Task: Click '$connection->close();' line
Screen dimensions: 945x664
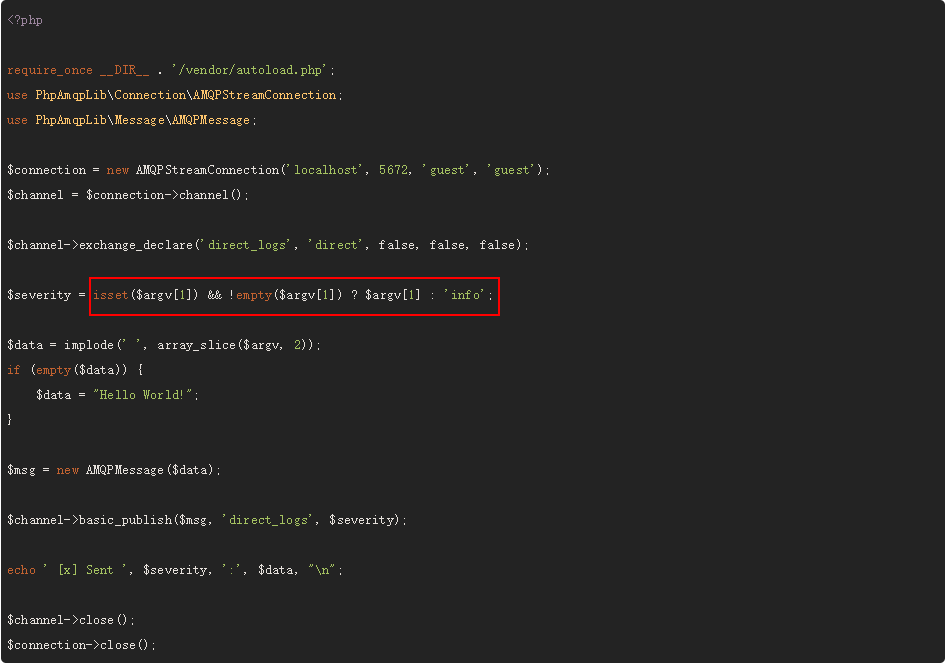Action: click(82, 645)
